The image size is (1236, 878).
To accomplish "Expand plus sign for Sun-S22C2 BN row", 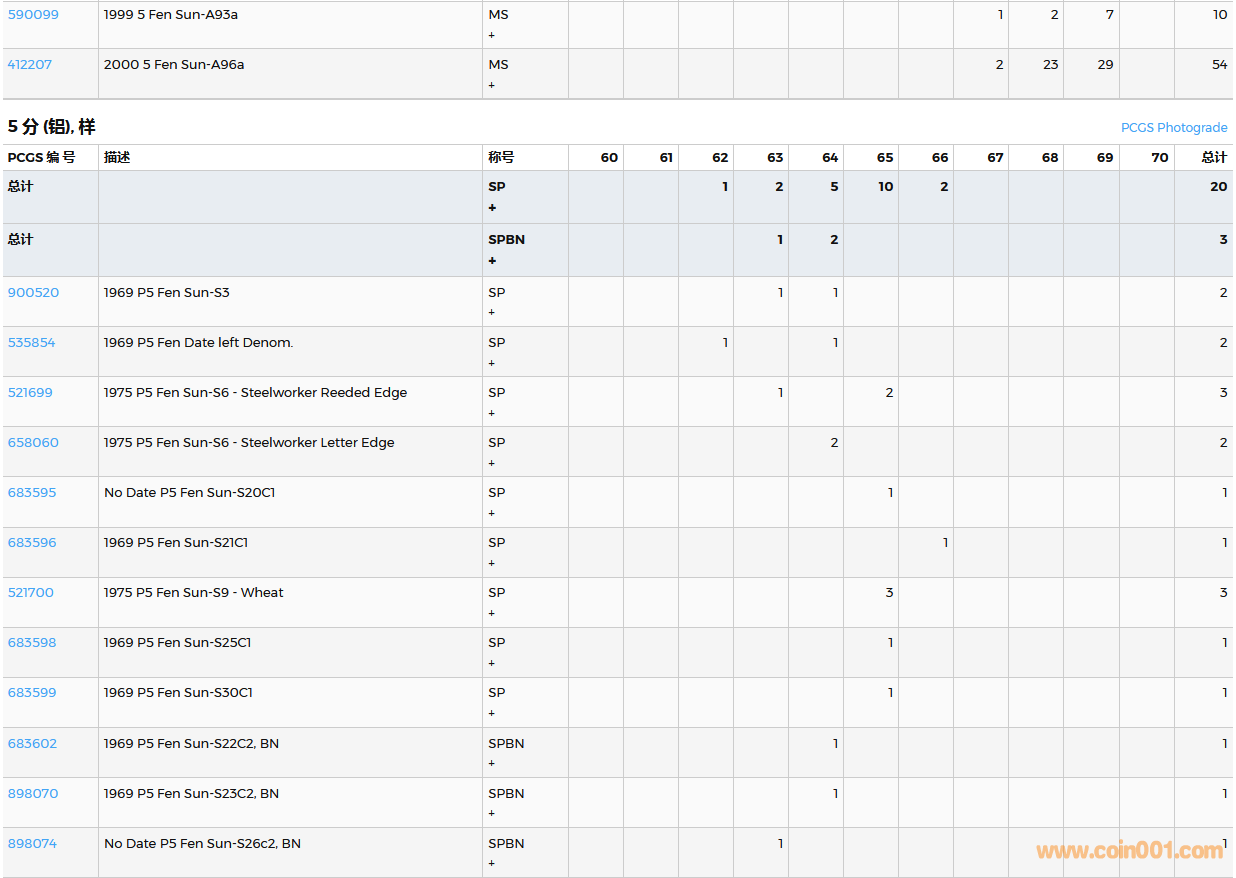I will pos(491,764).
